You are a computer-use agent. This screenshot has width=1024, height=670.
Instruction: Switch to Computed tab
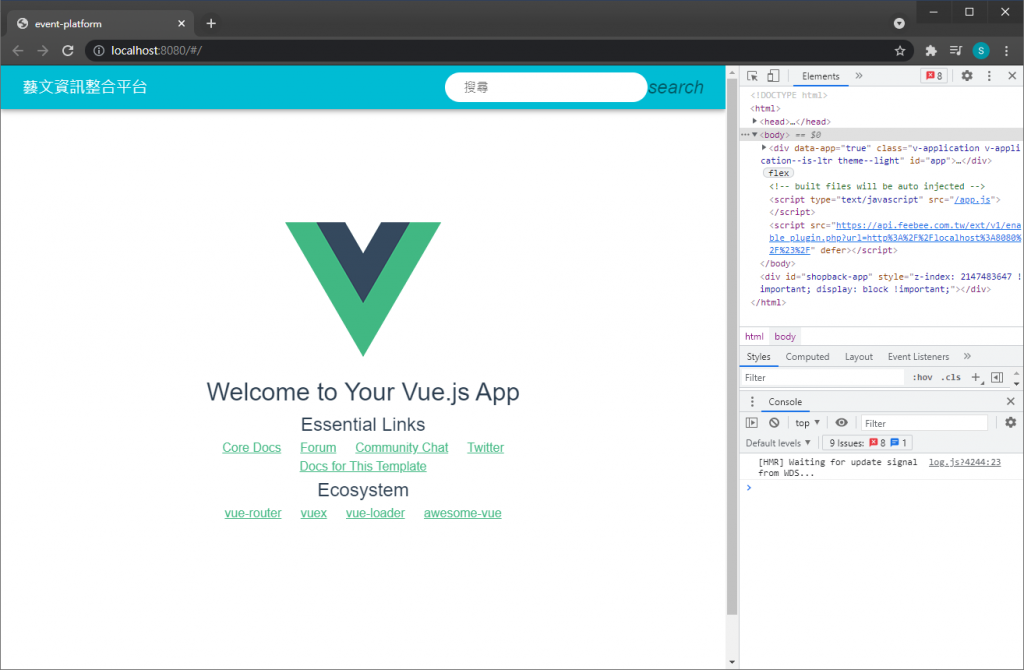point(807,357)
